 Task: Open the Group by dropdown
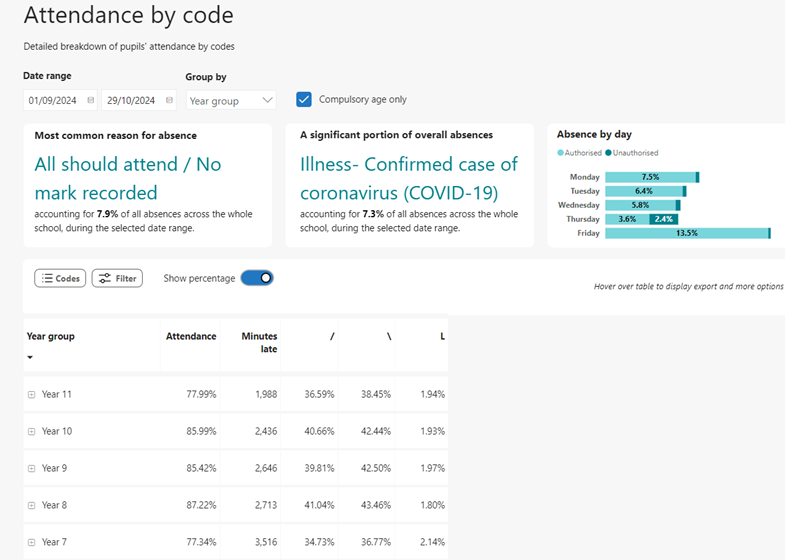click(x=231, y=100)
